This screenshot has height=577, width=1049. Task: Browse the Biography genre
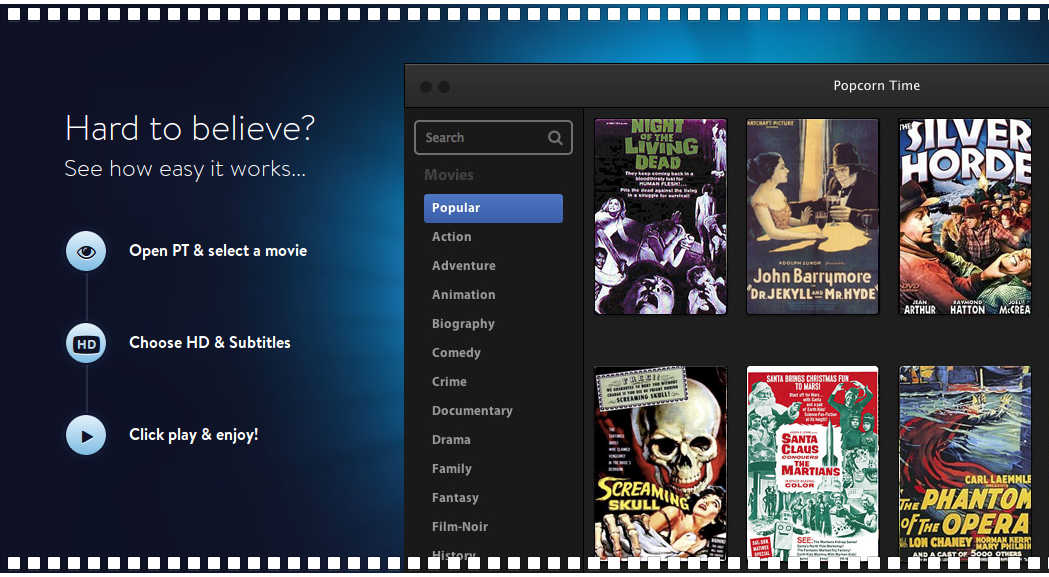[x=464, y=324]
